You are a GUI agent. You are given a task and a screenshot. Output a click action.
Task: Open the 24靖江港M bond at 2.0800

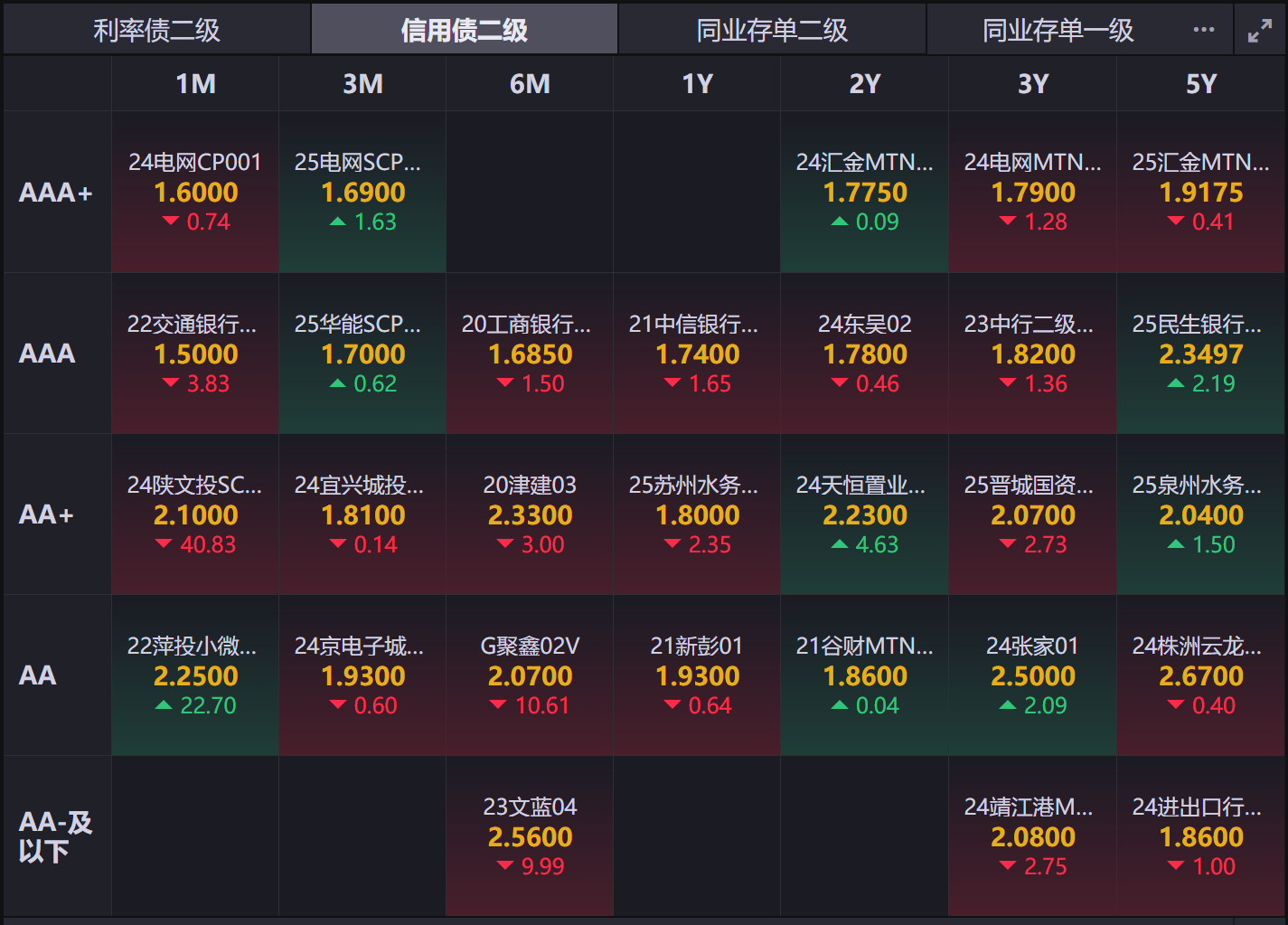(x=1033, y=836)
